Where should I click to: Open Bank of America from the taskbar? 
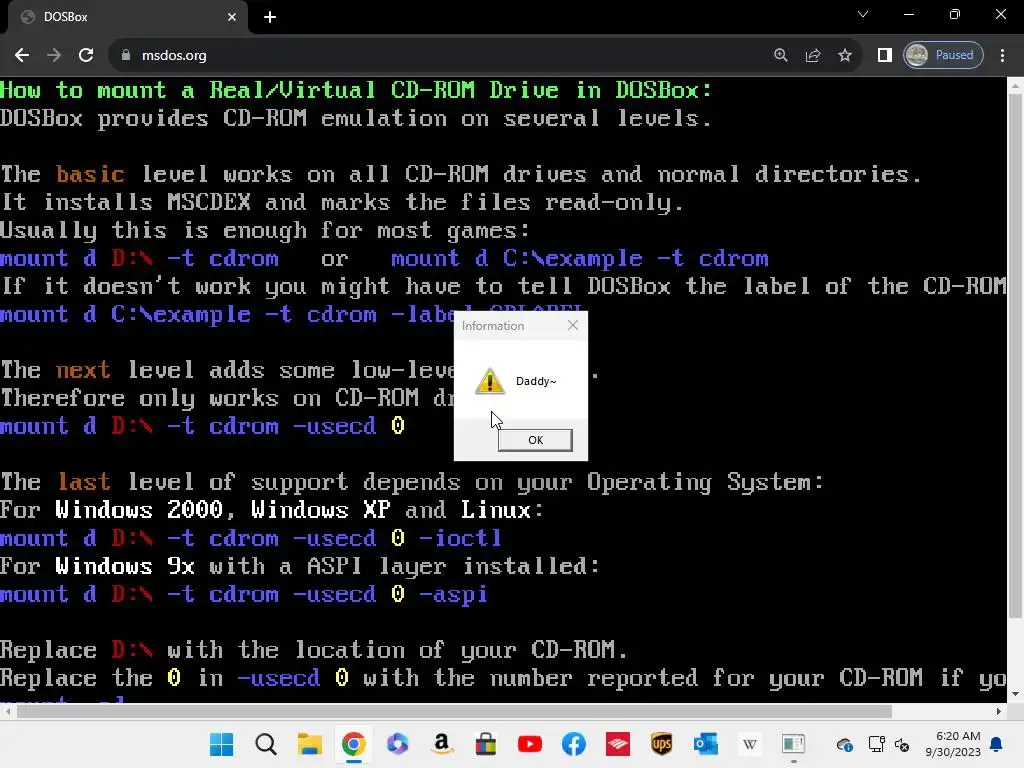pos(618,744)
